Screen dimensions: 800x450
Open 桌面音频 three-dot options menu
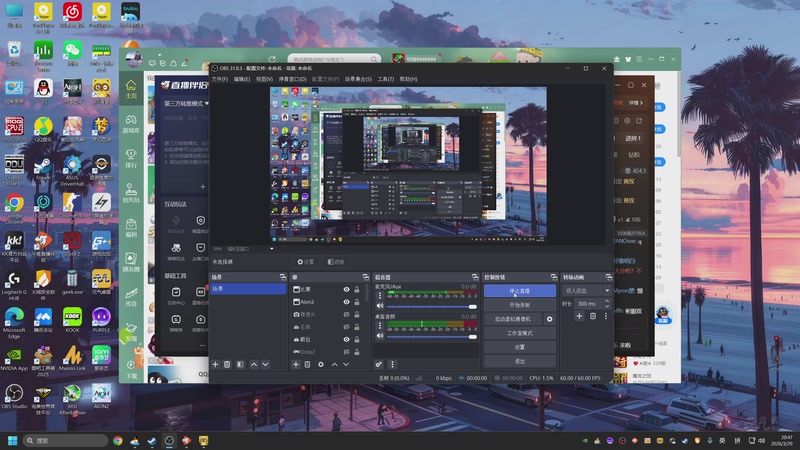point(380,325)
